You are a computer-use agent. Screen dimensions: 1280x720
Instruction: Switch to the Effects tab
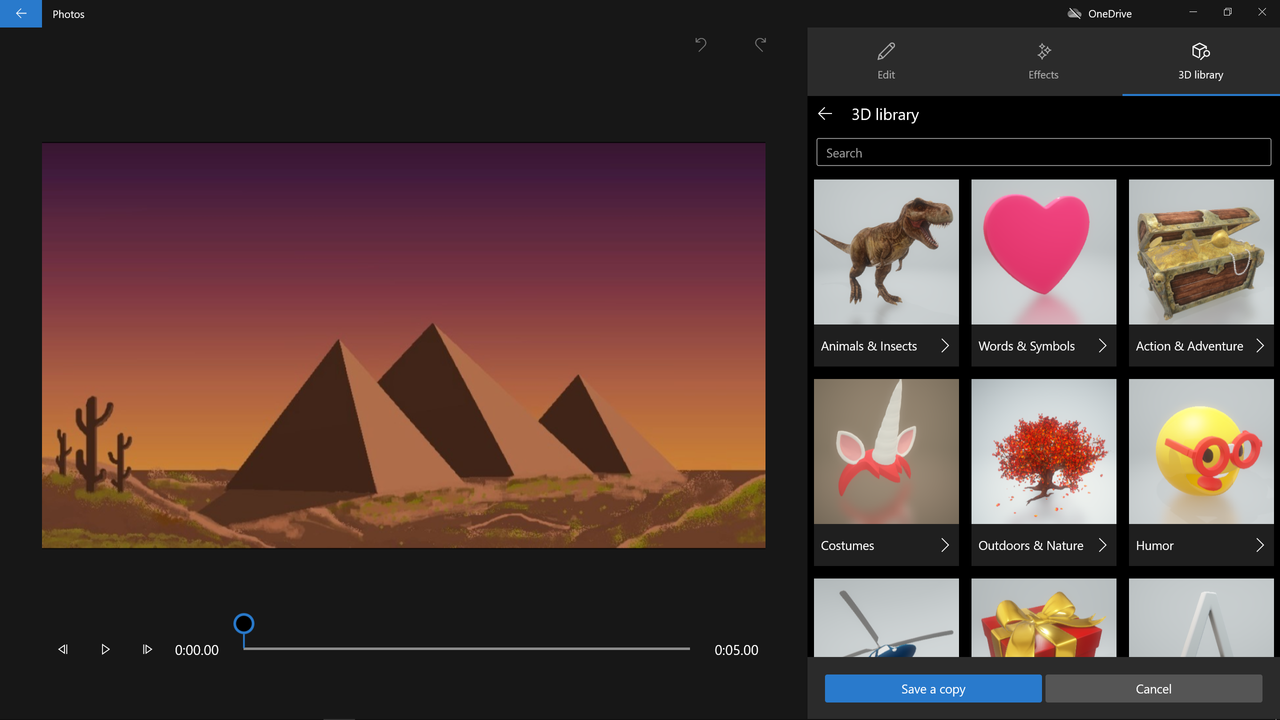click(x=1043, y=61)
